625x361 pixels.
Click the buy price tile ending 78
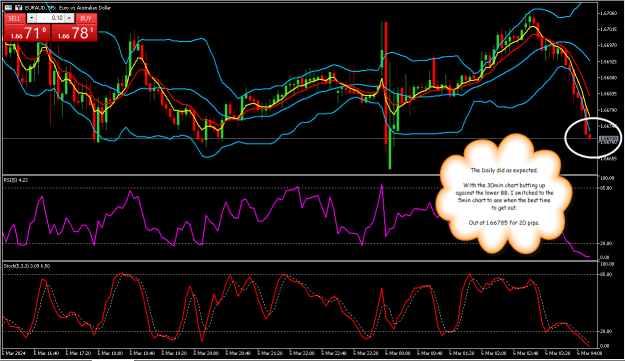coord(75,33)
